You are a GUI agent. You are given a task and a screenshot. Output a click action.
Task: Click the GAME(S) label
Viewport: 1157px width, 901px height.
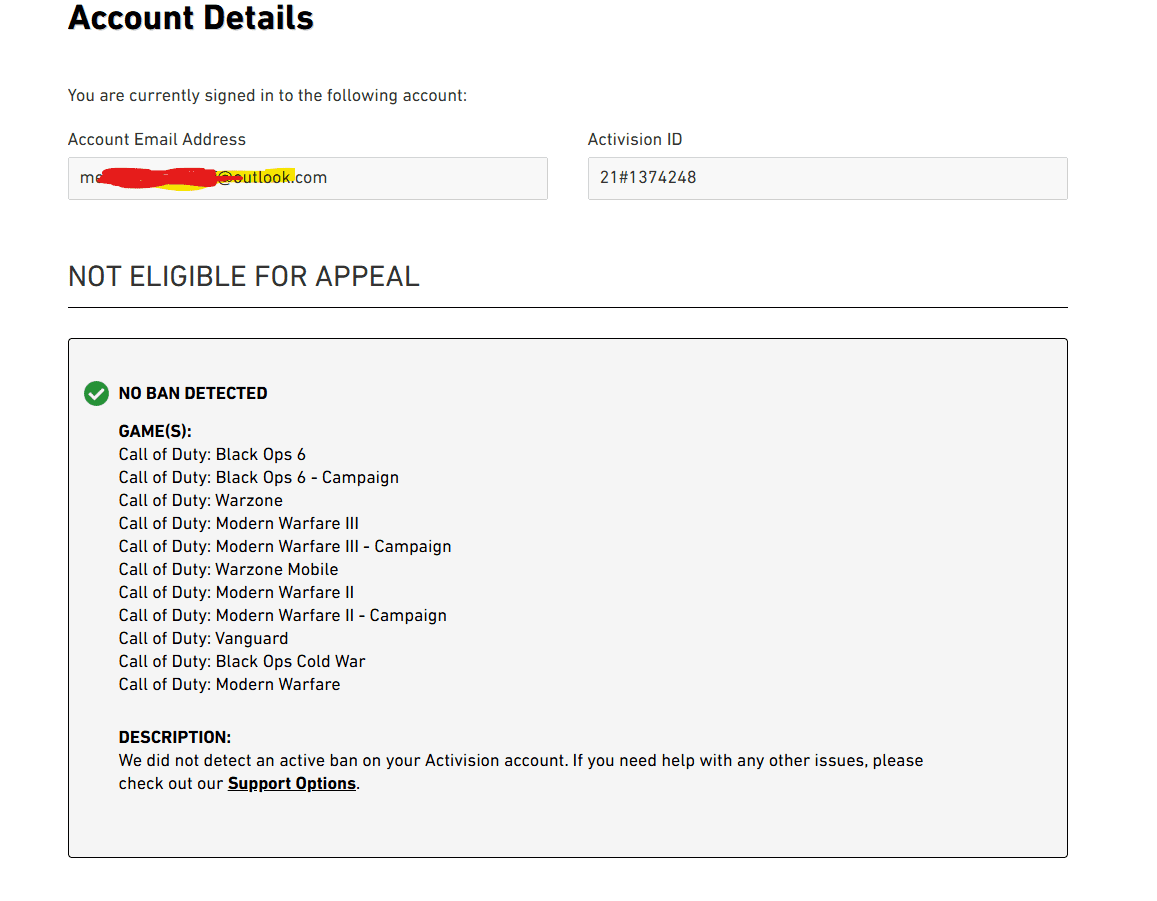point(155,431)
